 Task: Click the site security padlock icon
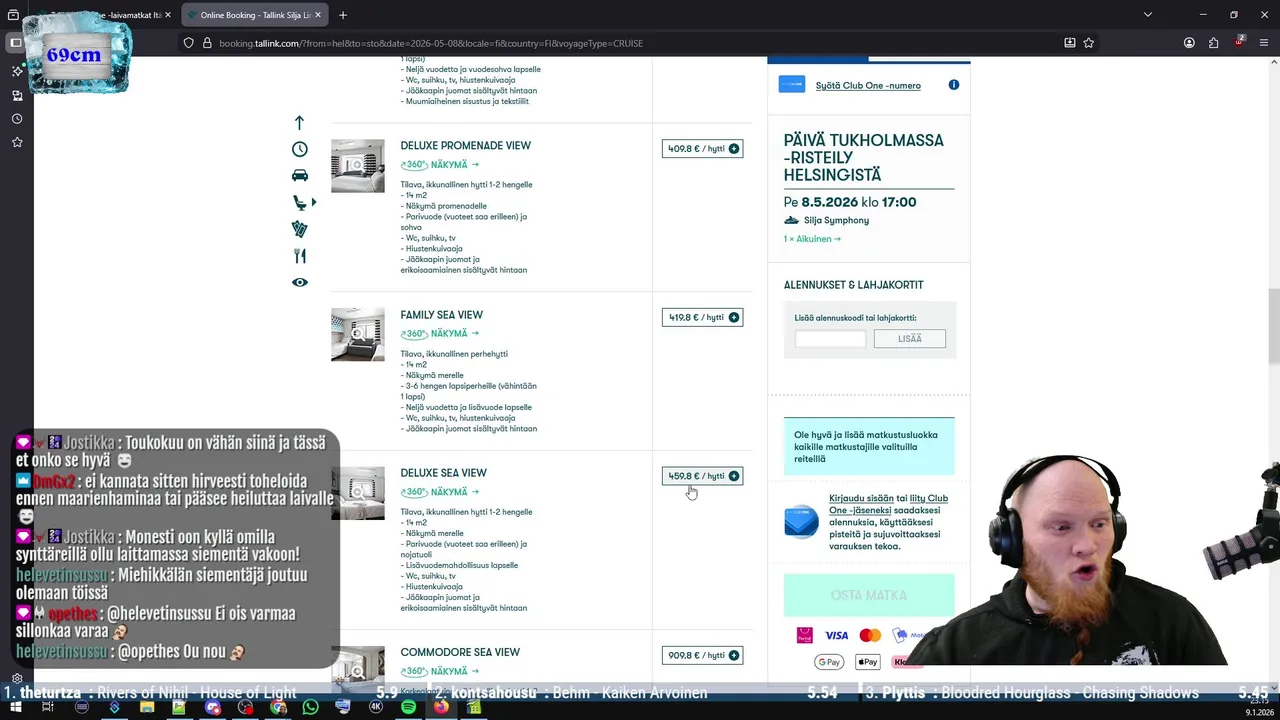click(x=207, y=43)
